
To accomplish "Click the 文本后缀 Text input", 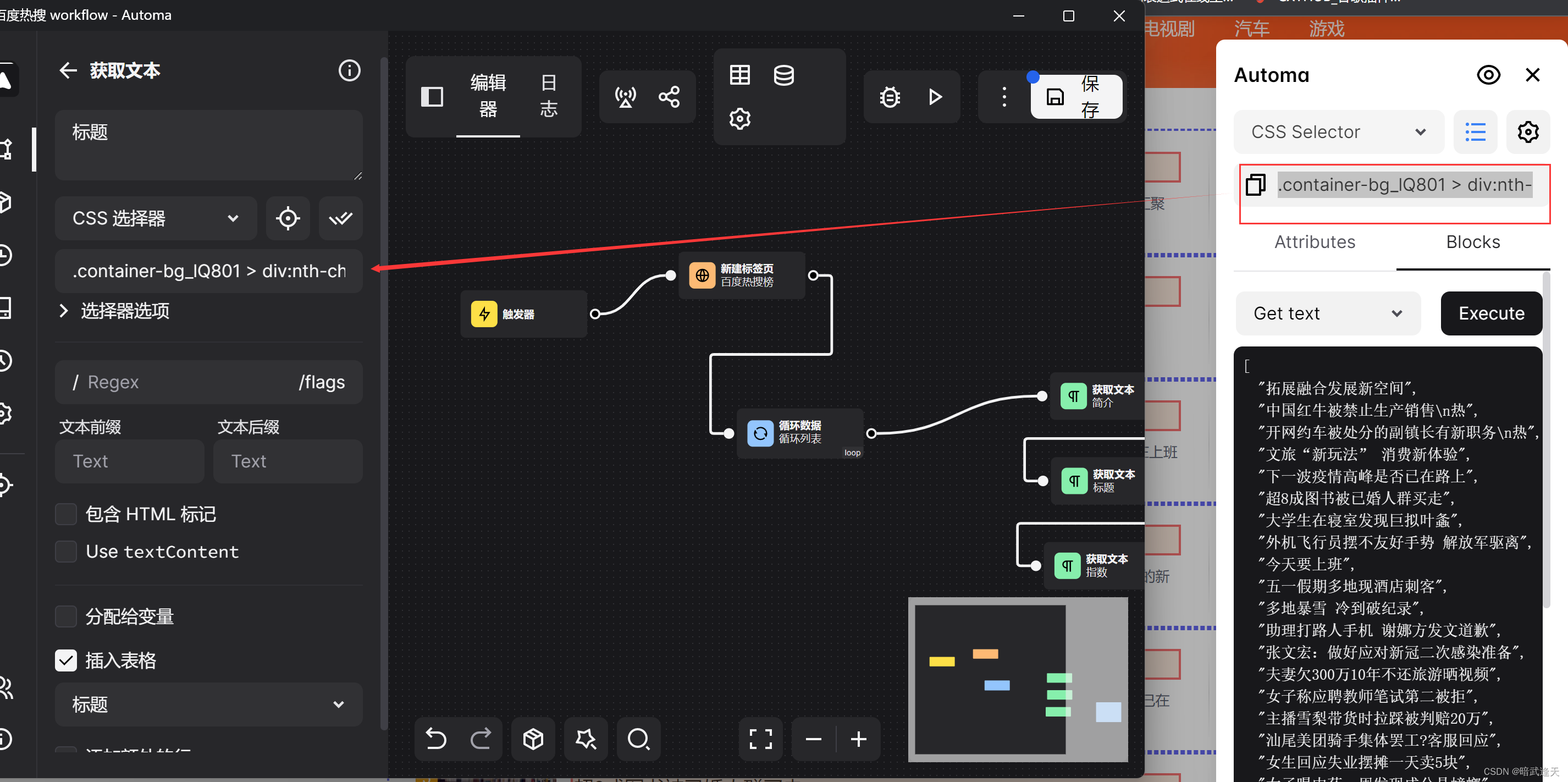I will click(x=288, y=461).
